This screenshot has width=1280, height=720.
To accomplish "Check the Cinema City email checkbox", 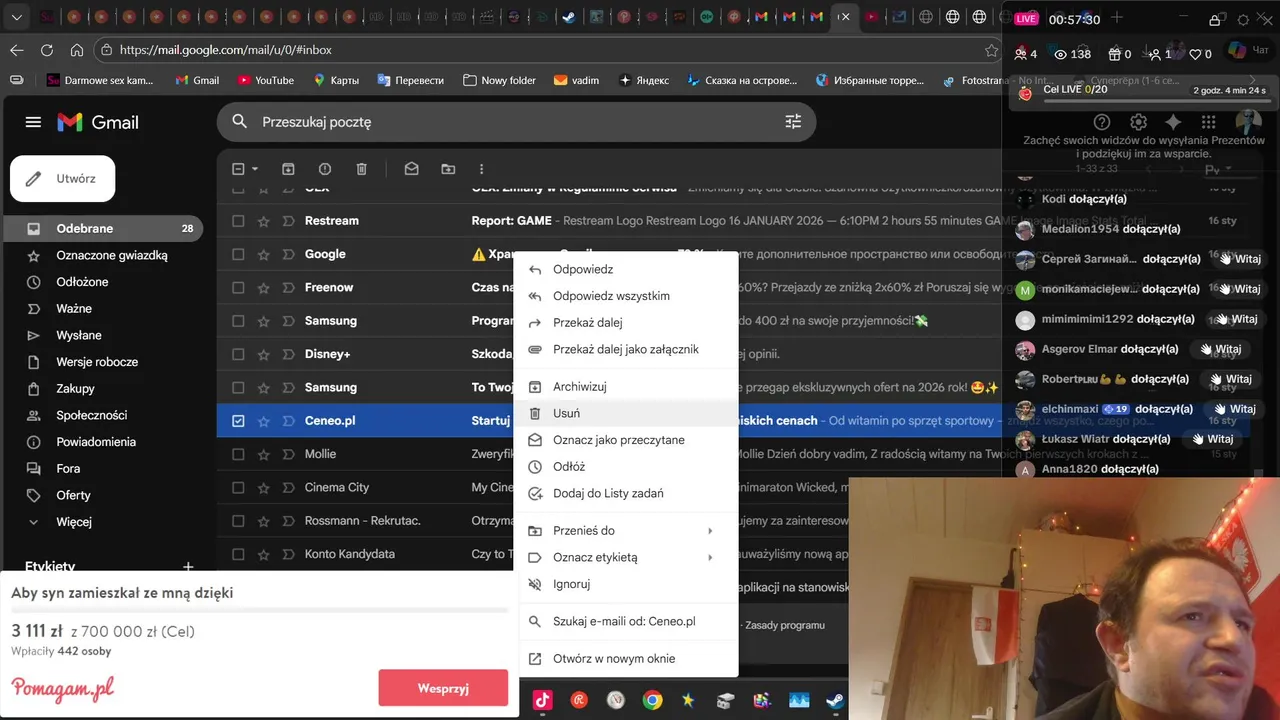I will point(238,488).
